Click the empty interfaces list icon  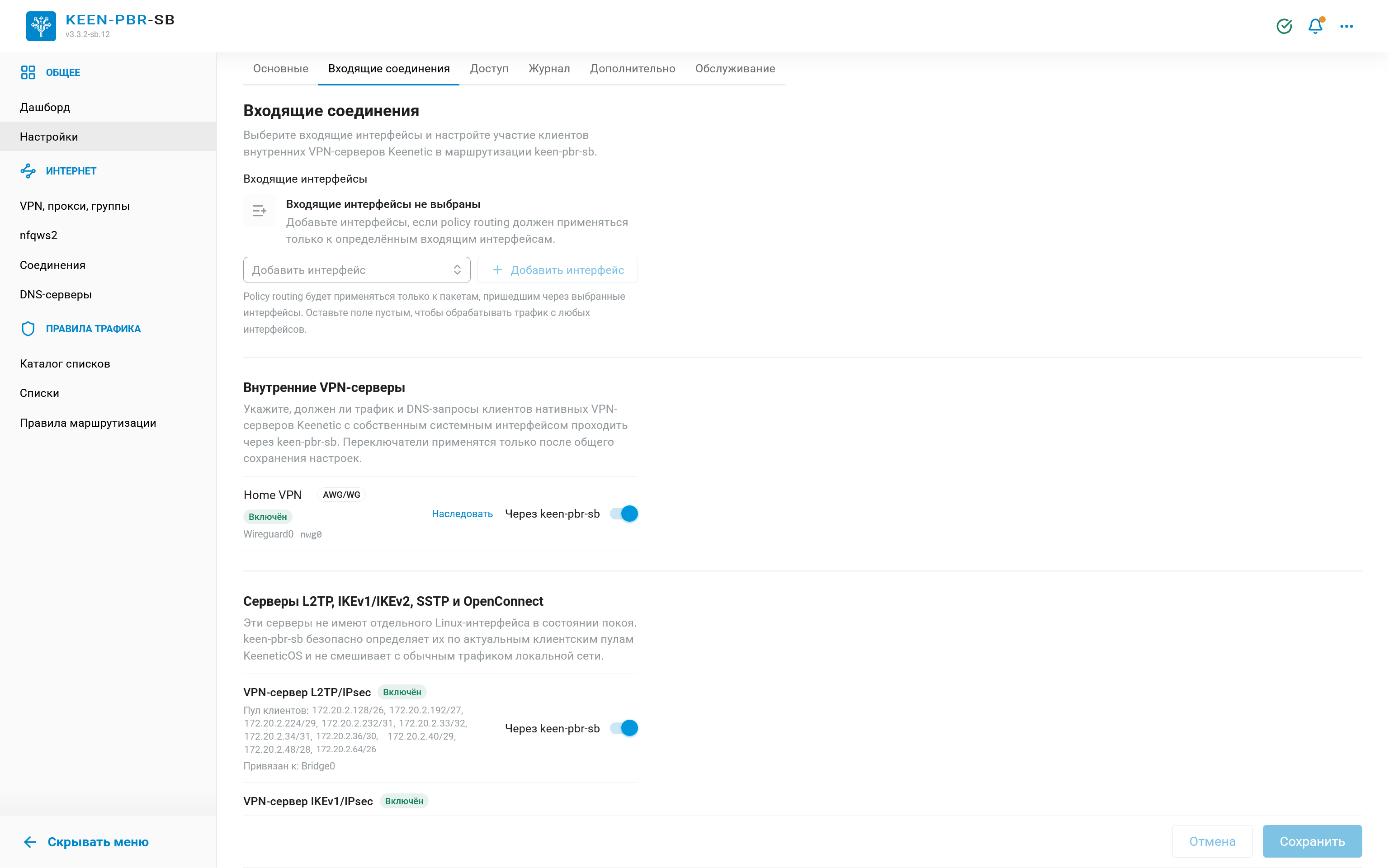point(260,211)
